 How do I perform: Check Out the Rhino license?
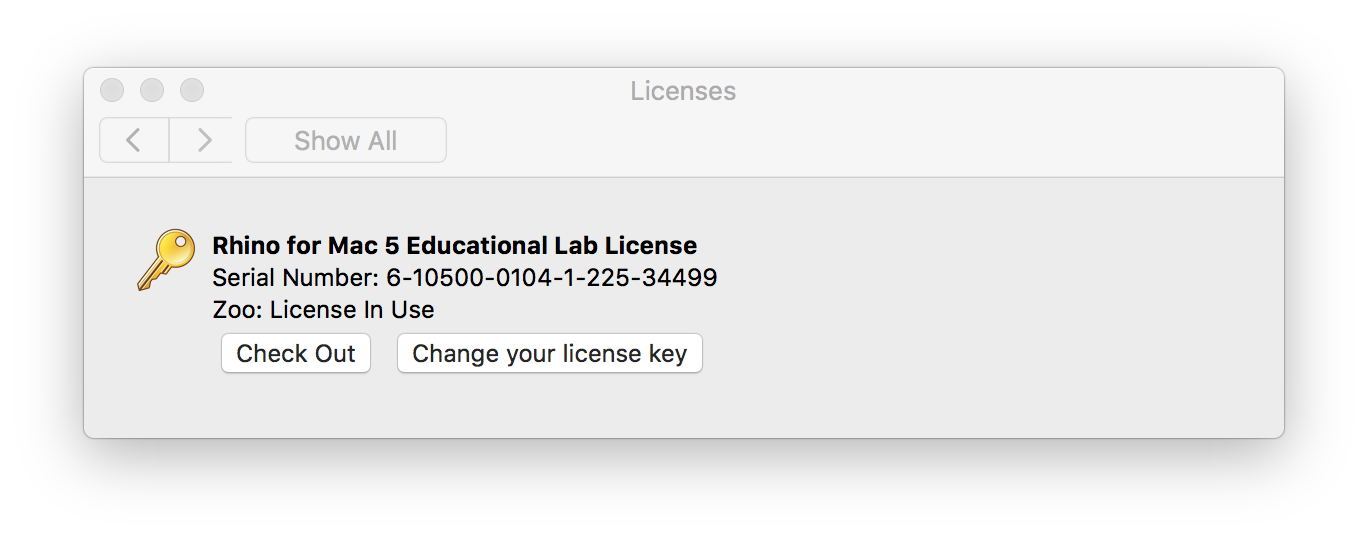[296, 353]
